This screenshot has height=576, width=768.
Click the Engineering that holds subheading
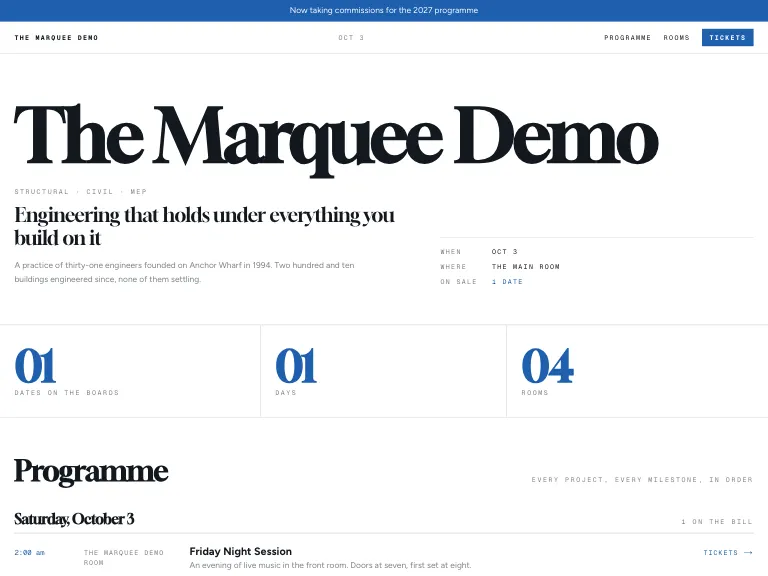tap(204, 226)
